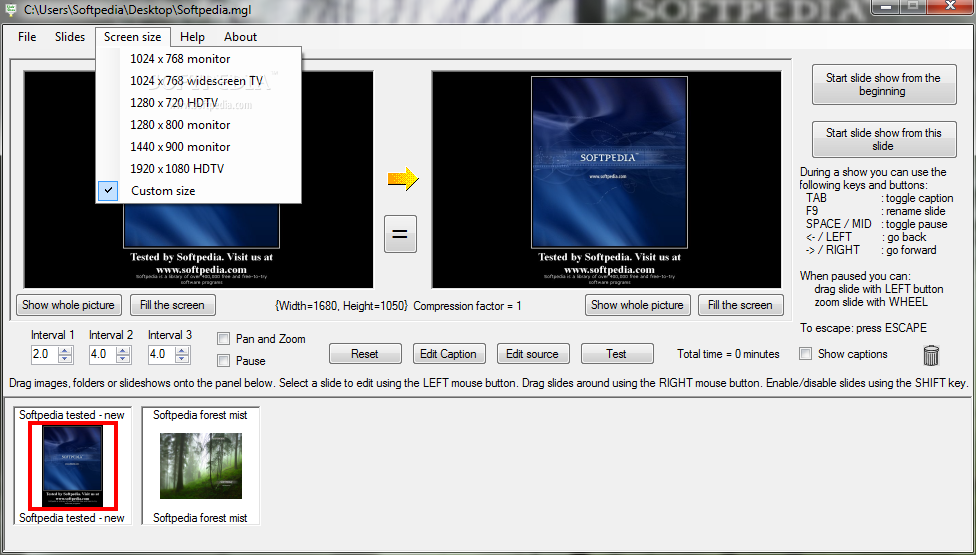The image size is (976, 555).
Task: Click left panel Show whole picture button
Action: point(68,305)
